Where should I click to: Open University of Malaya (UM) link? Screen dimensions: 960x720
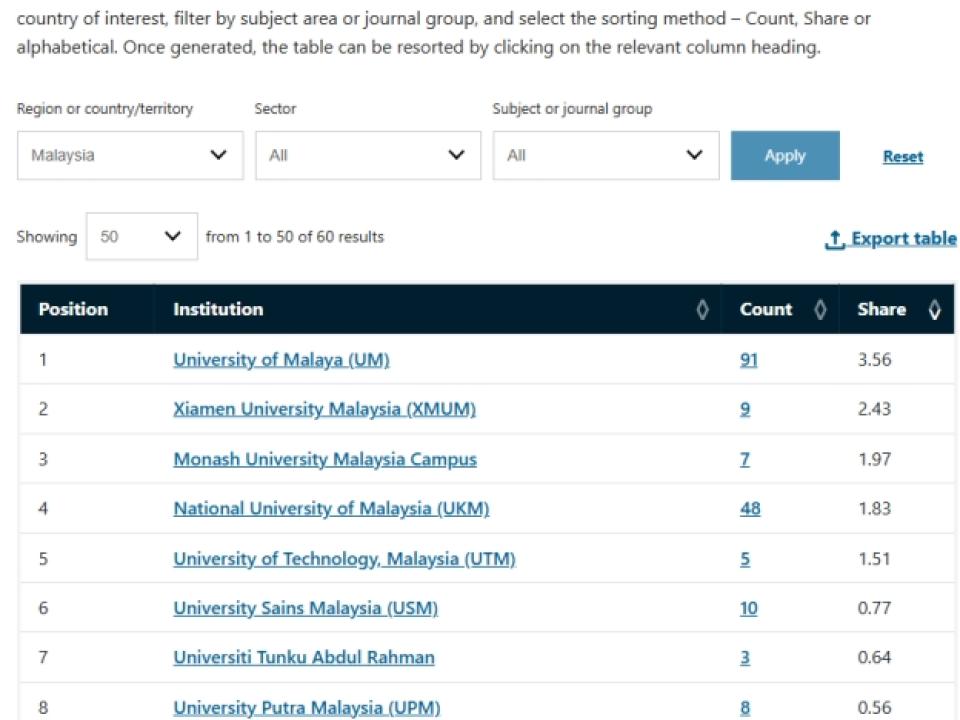coord(281,360)
